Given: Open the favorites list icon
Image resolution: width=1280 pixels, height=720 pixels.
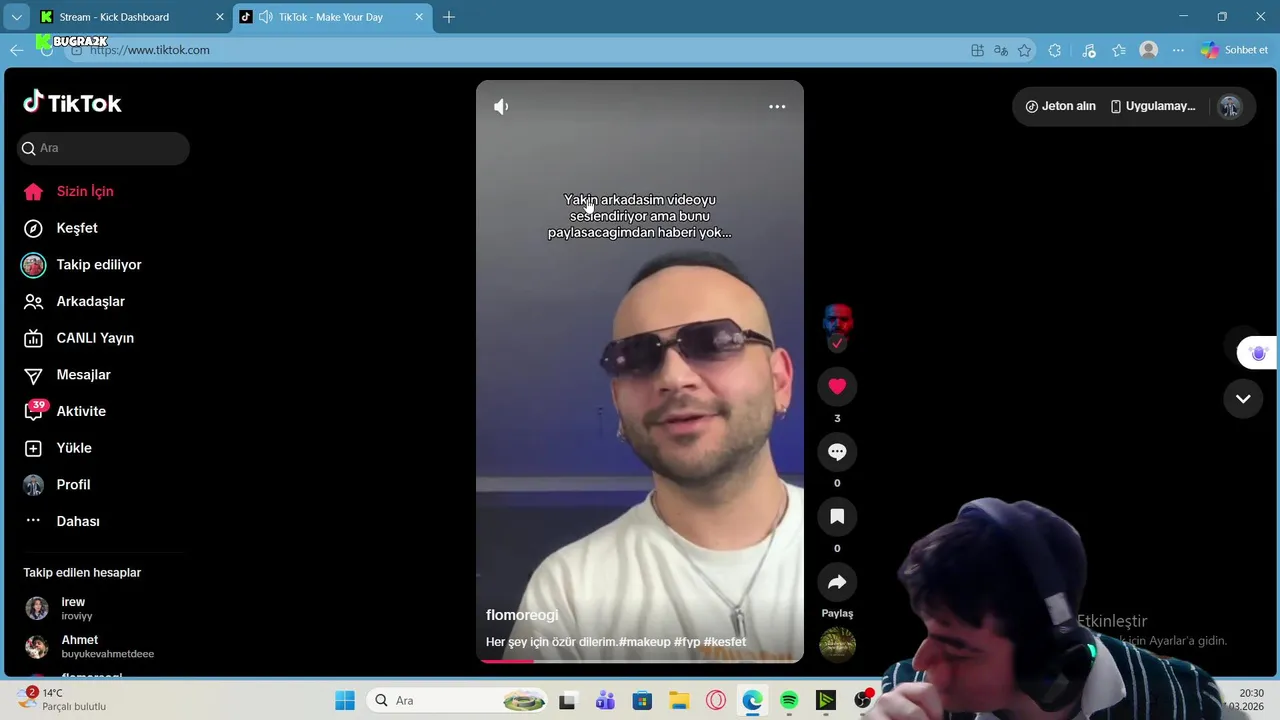Looking at the screenshot, I should tap(1119, 50).
